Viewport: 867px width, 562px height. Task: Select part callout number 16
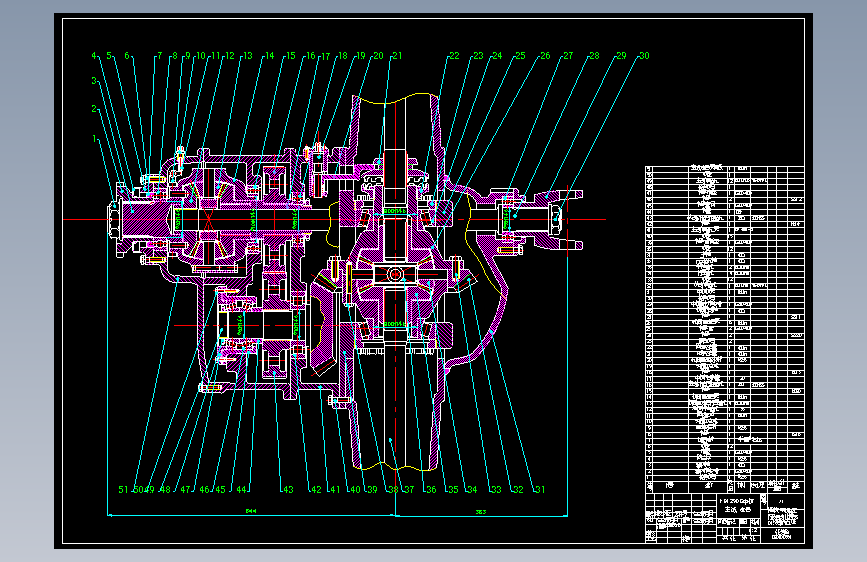(311, 56)
